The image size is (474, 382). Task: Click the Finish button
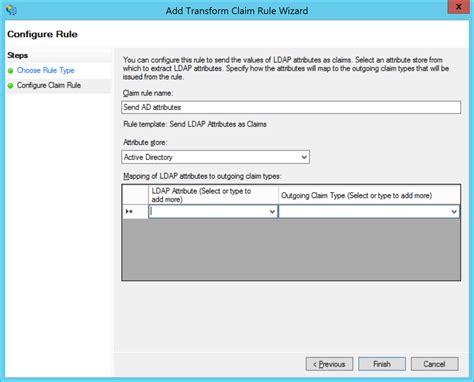point(382,364)
